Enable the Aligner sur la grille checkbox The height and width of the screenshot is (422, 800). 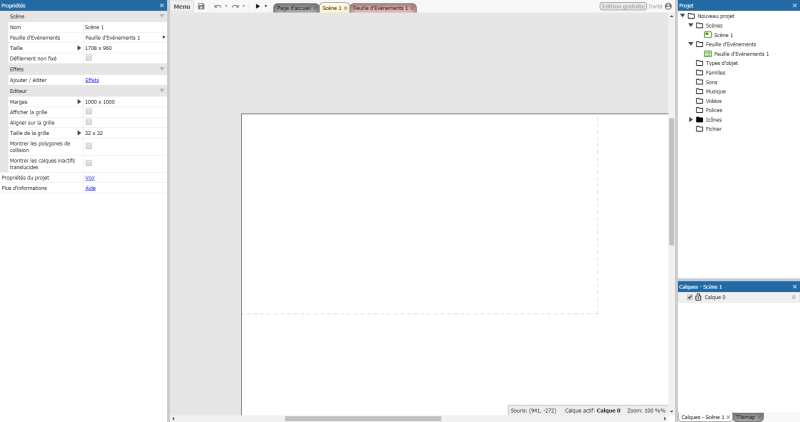[88, 122]
